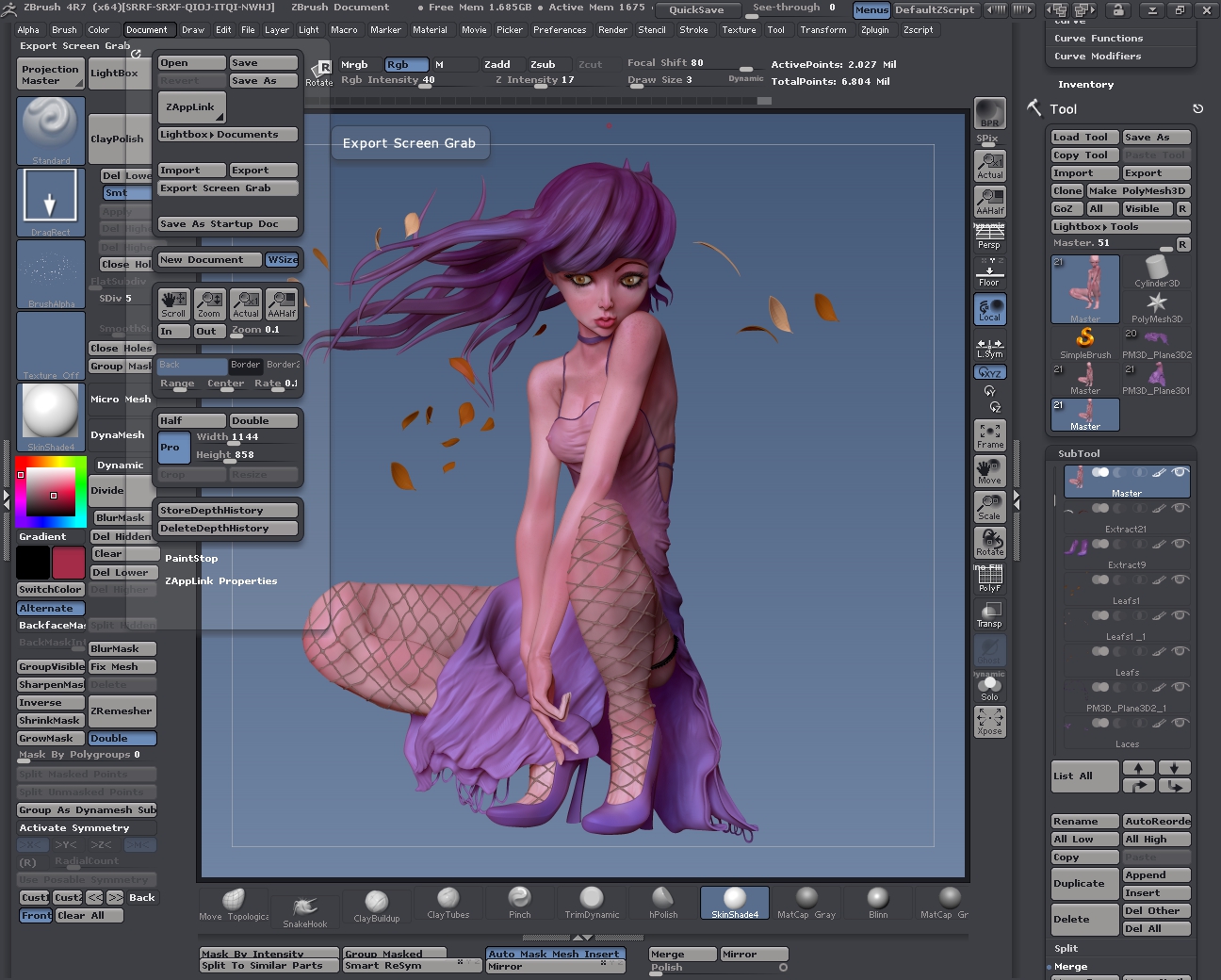Open the Texture Off selector
Viewport: 1221px width, 980px height.
(51, 346)
